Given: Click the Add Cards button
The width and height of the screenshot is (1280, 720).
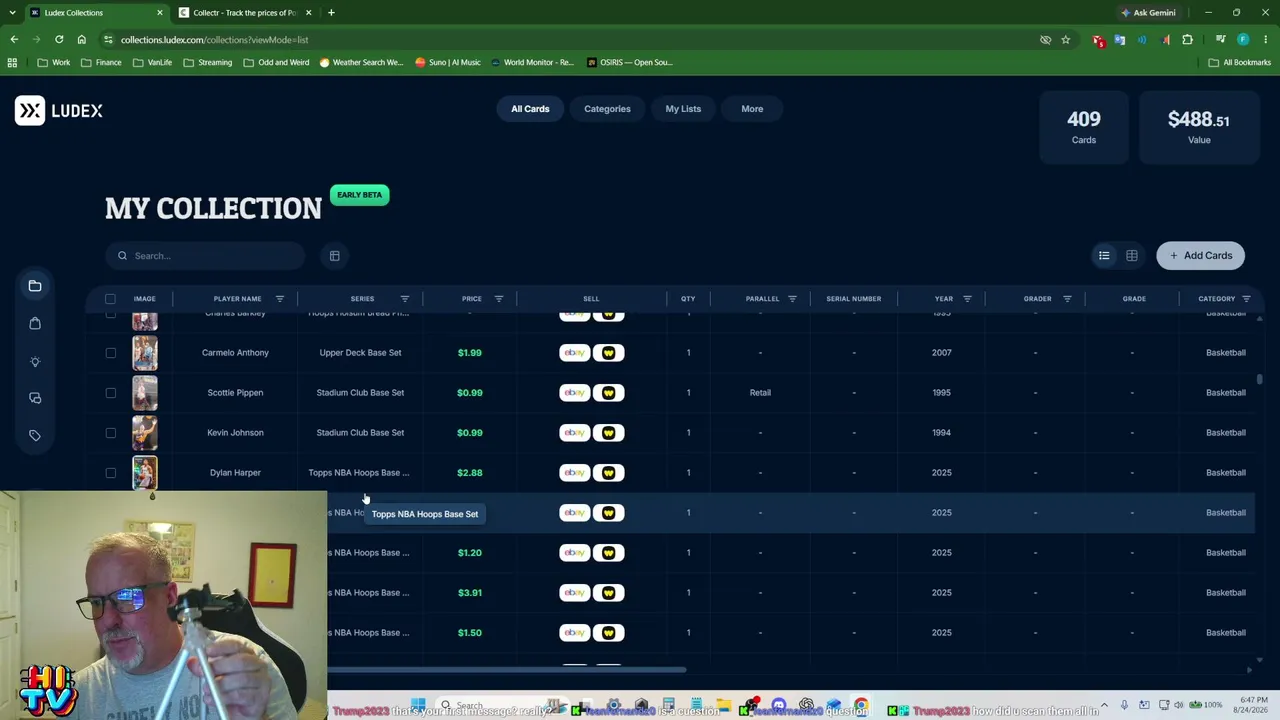Looking at the screenshot, I should pyautogui.click(x=1201, y=256).
